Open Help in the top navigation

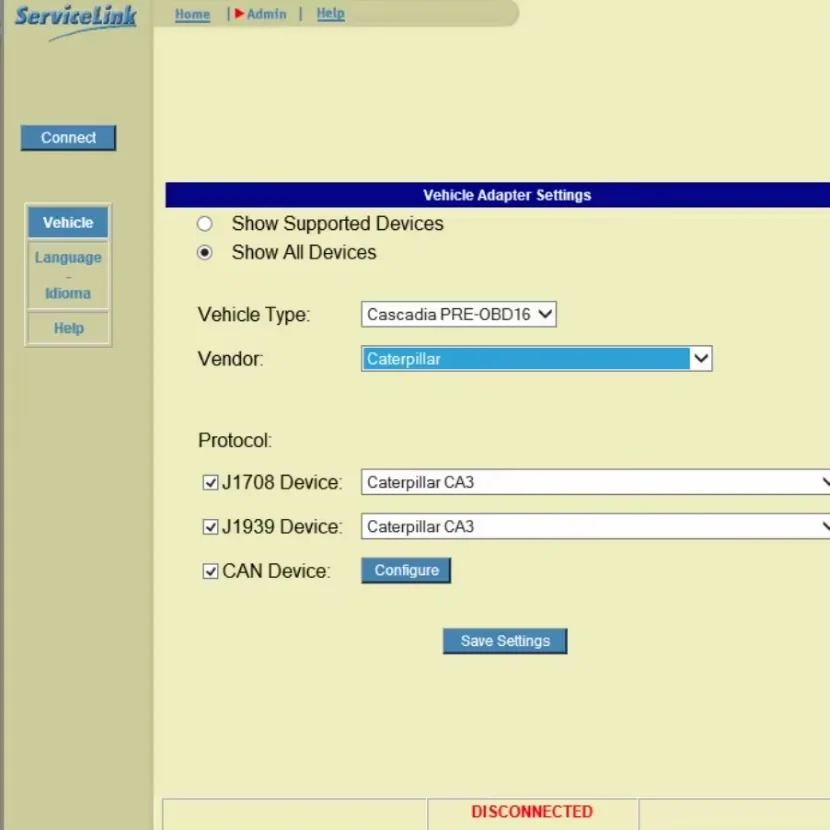tap(330, 14)
